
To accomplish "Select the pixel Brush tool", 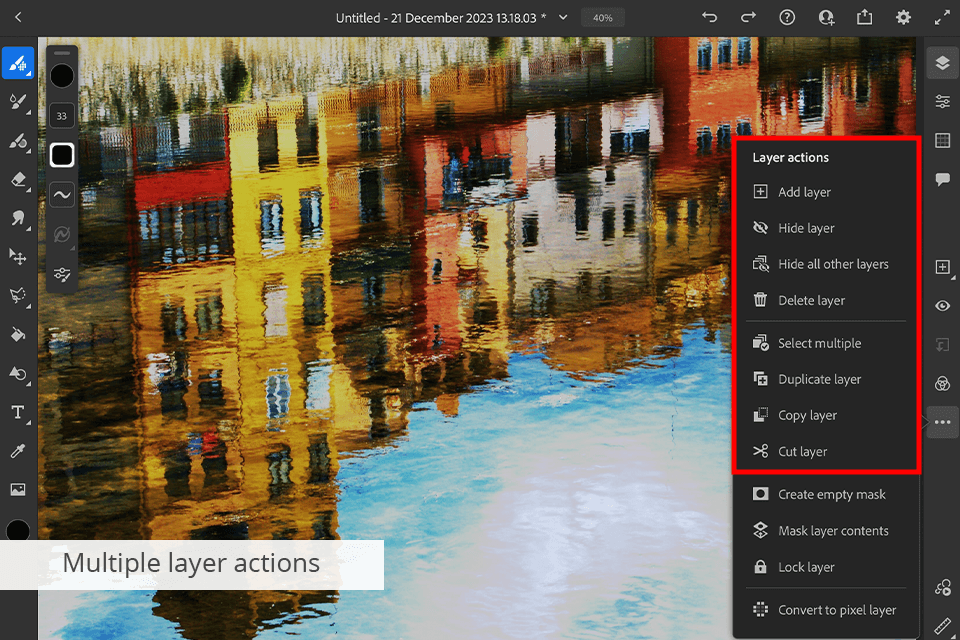I will (x=18, y=63).
